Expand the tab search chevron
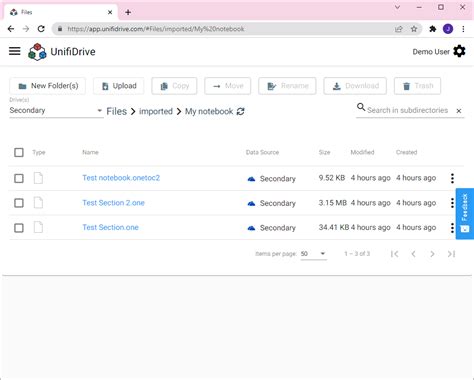This screenshot has width=474, height=380. pyautogui.click(x=397, y=7)
